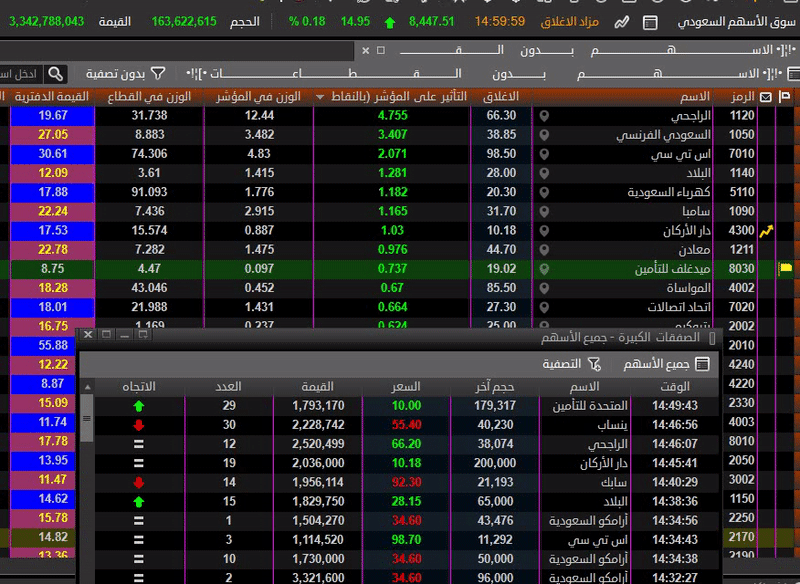Sort by the الاغلاق column header
Image resolution: width=800 pixels, height=584 pixels.
tap(500, 97)
